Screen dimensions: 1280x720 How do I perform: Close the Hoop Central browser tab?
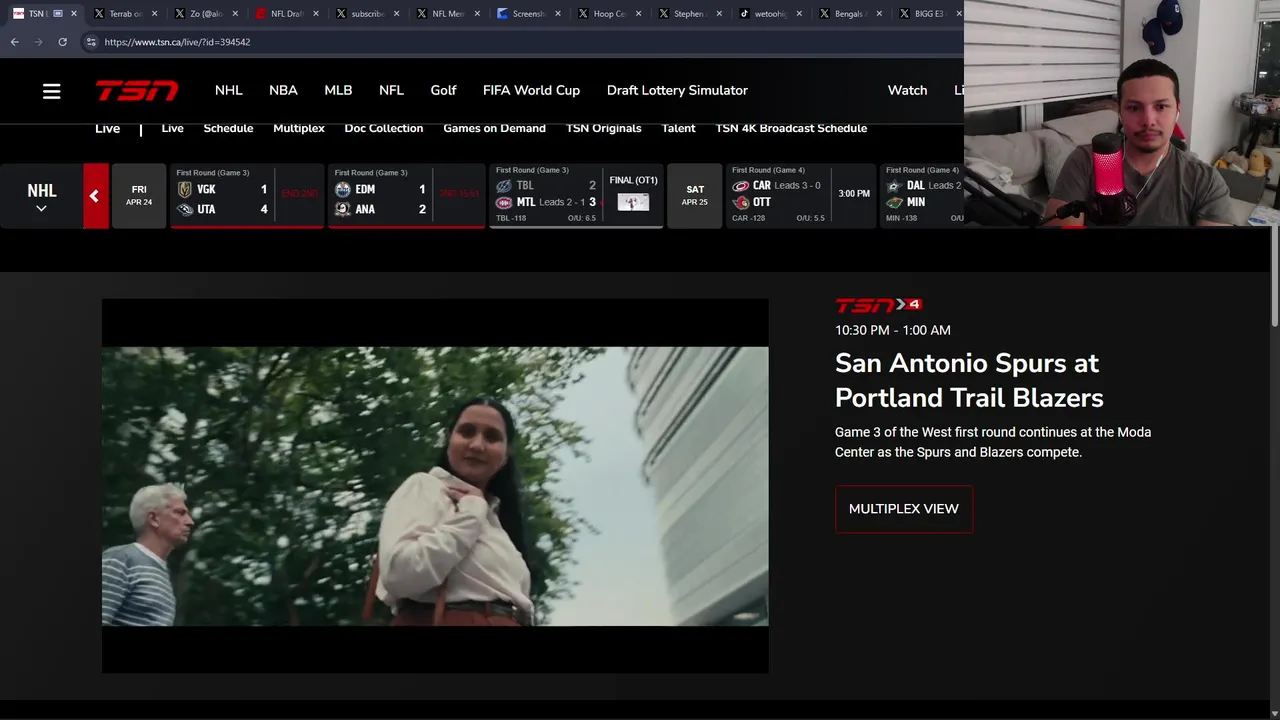pyautogui.click(x=639, y=14)
